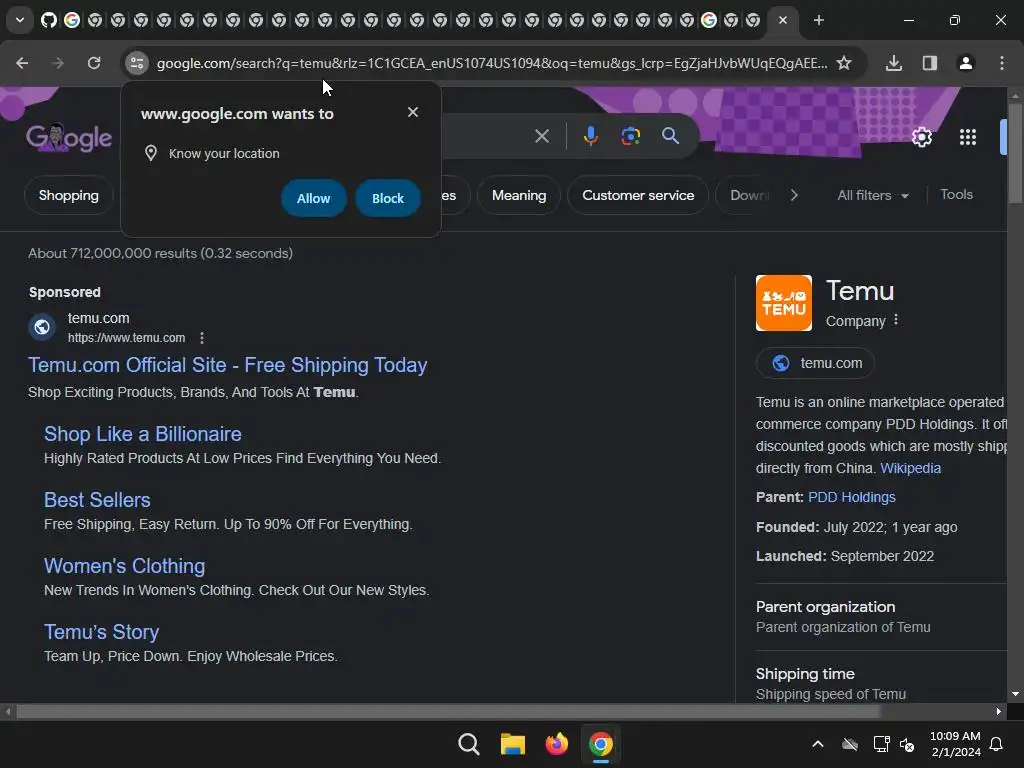Screen dimensions: 1024x768
Task: Search by image with Google Lens icon
Action: pos(630,136)
